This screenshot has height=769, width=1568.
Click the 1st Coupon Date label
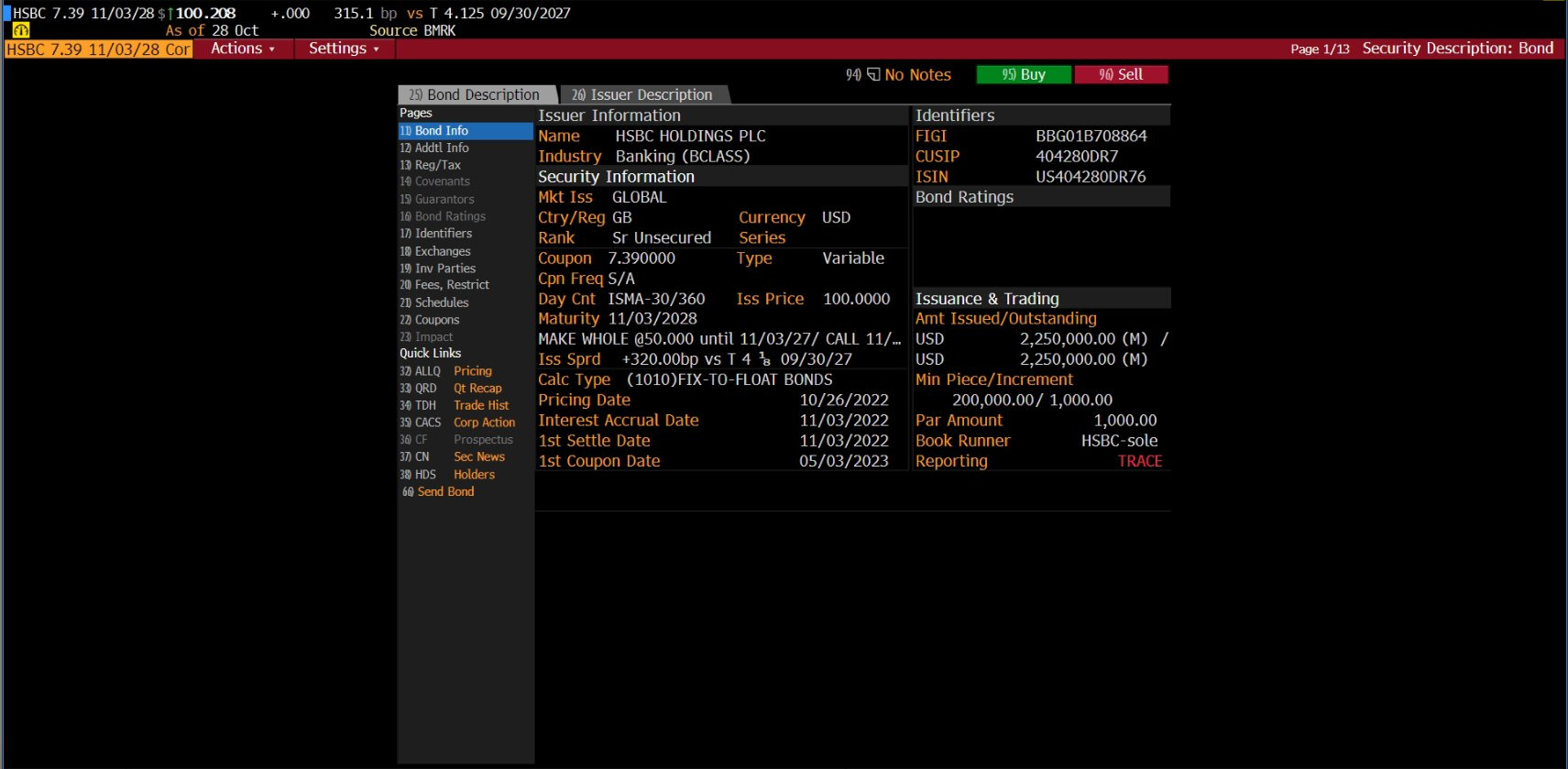[x=598, y=461]
